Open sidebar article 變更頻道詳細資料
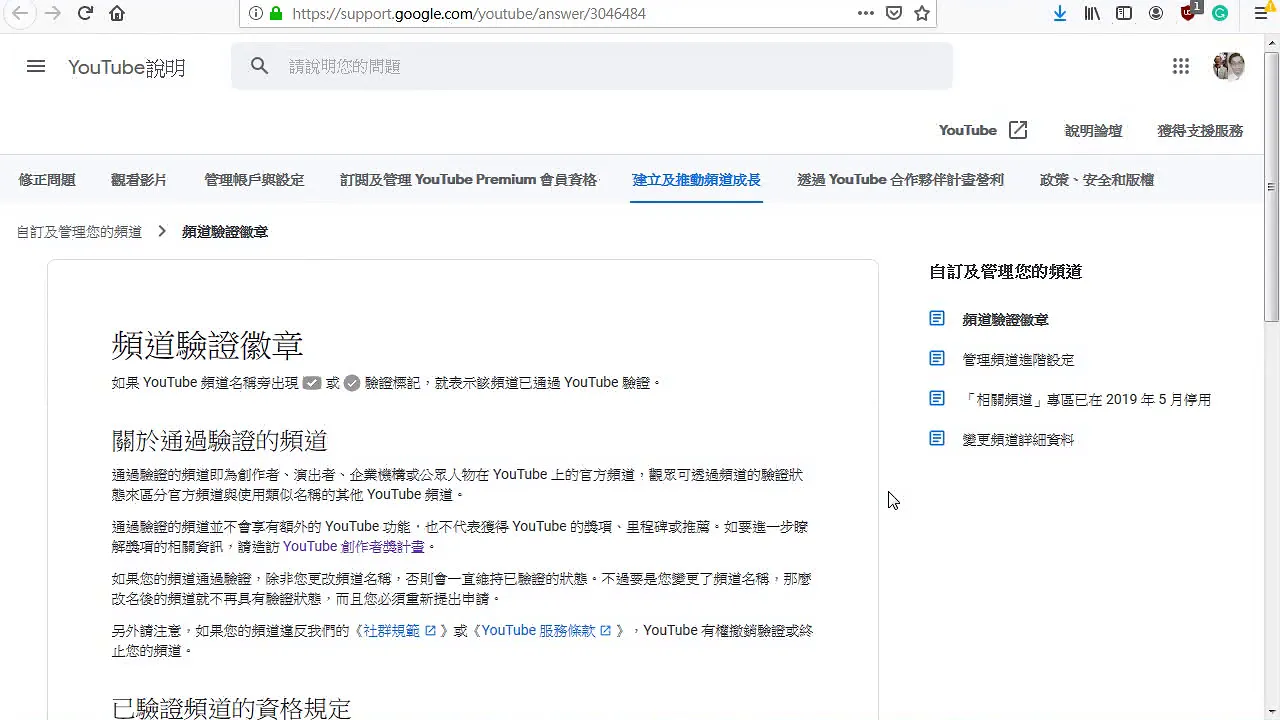Viewport: 1280px width, 720px height. tap(1018, 439)
